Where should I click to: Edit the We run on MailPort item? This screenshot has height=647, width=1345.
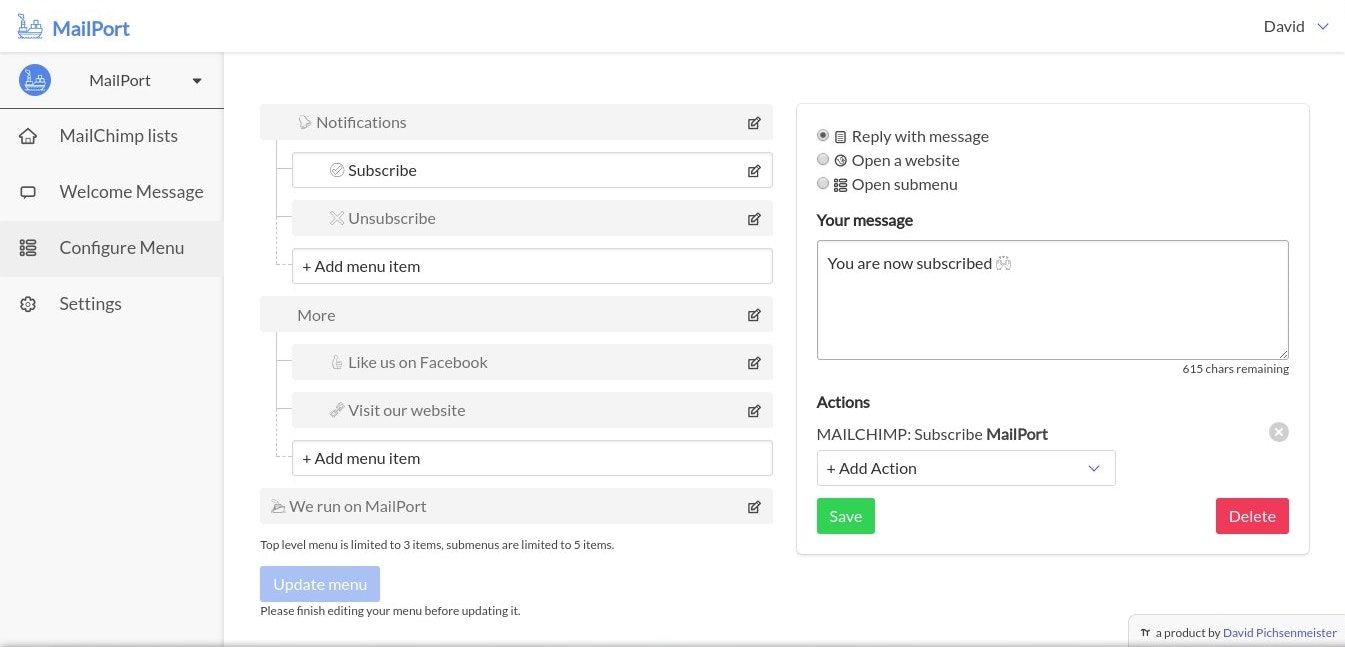coord(754,507)
